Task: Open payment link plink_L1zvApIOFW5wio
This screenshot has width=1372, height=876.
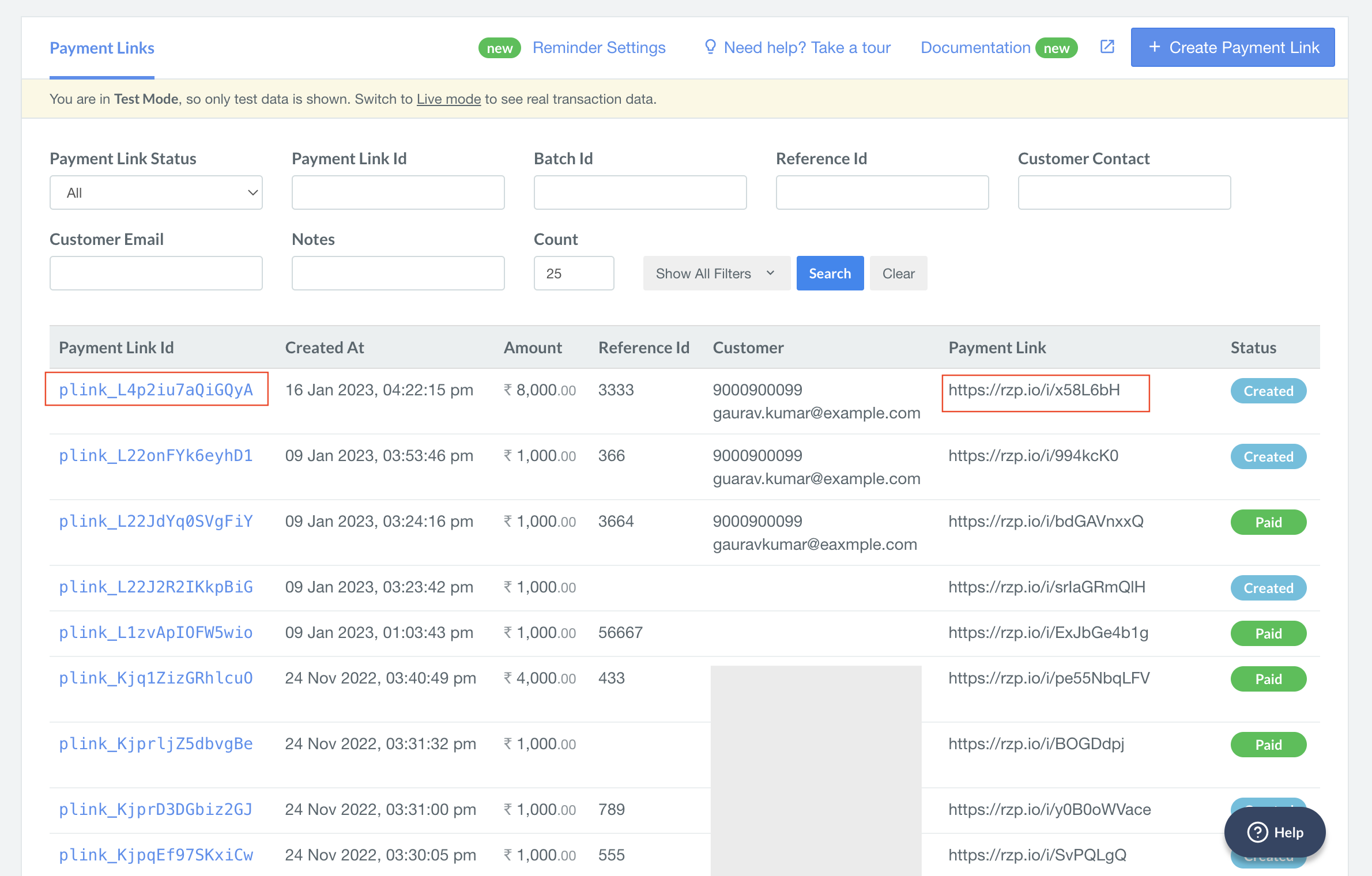Action: tap(156, 632)
